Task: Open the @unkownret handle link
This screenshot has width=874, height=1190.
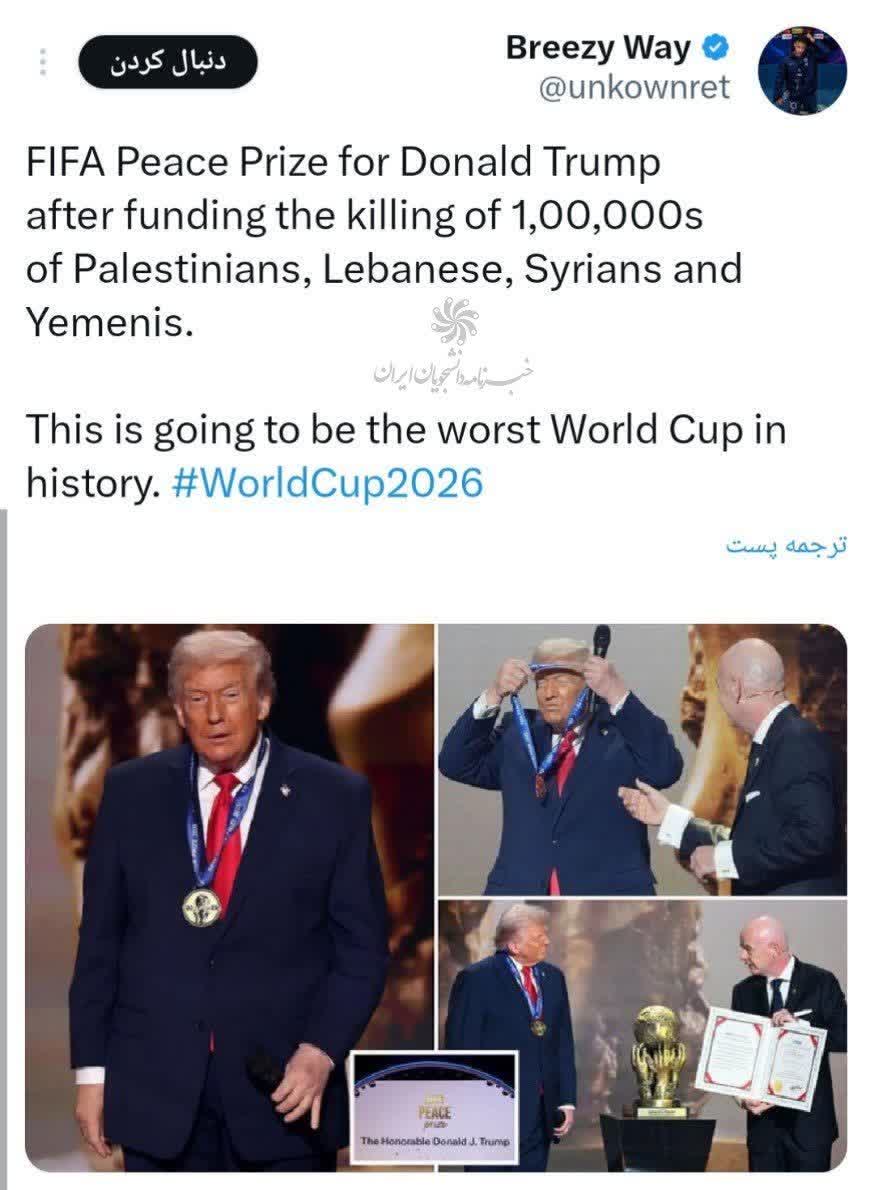Action: pyautogui.click(x=633, y=87)
